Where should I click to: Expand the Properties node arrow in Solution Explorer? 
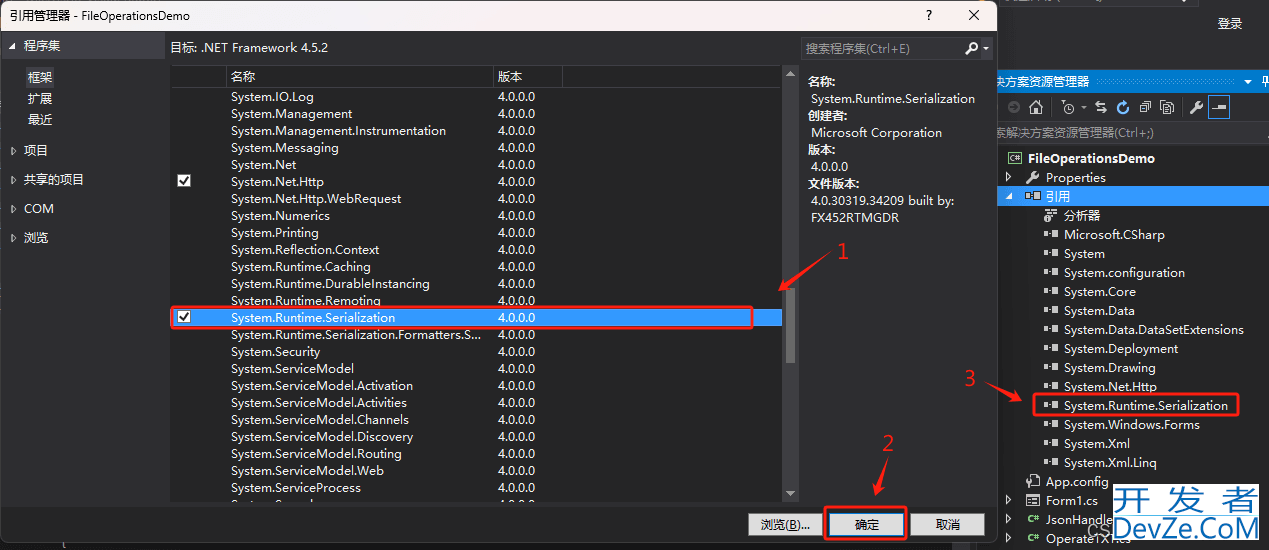1009,177
